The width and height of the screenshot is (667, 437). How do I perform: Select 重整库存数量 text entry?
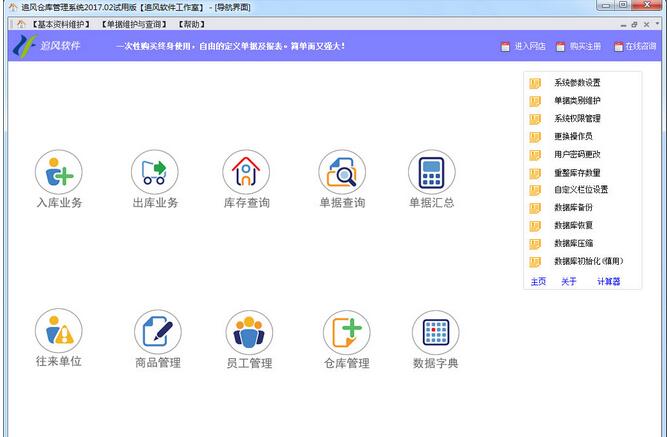tap(577, 172)
